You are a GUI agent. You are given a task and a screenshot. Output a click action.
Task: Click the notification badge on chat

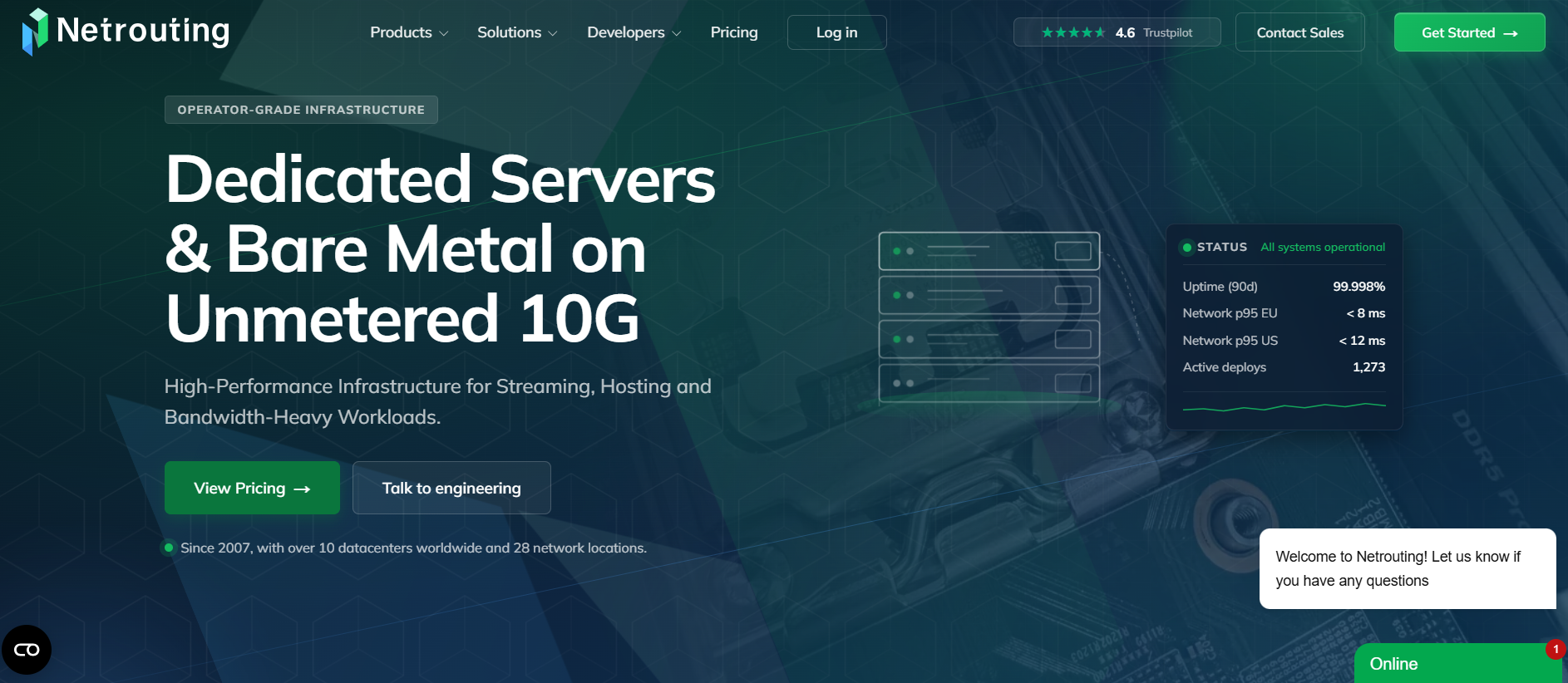point(1556,649)
